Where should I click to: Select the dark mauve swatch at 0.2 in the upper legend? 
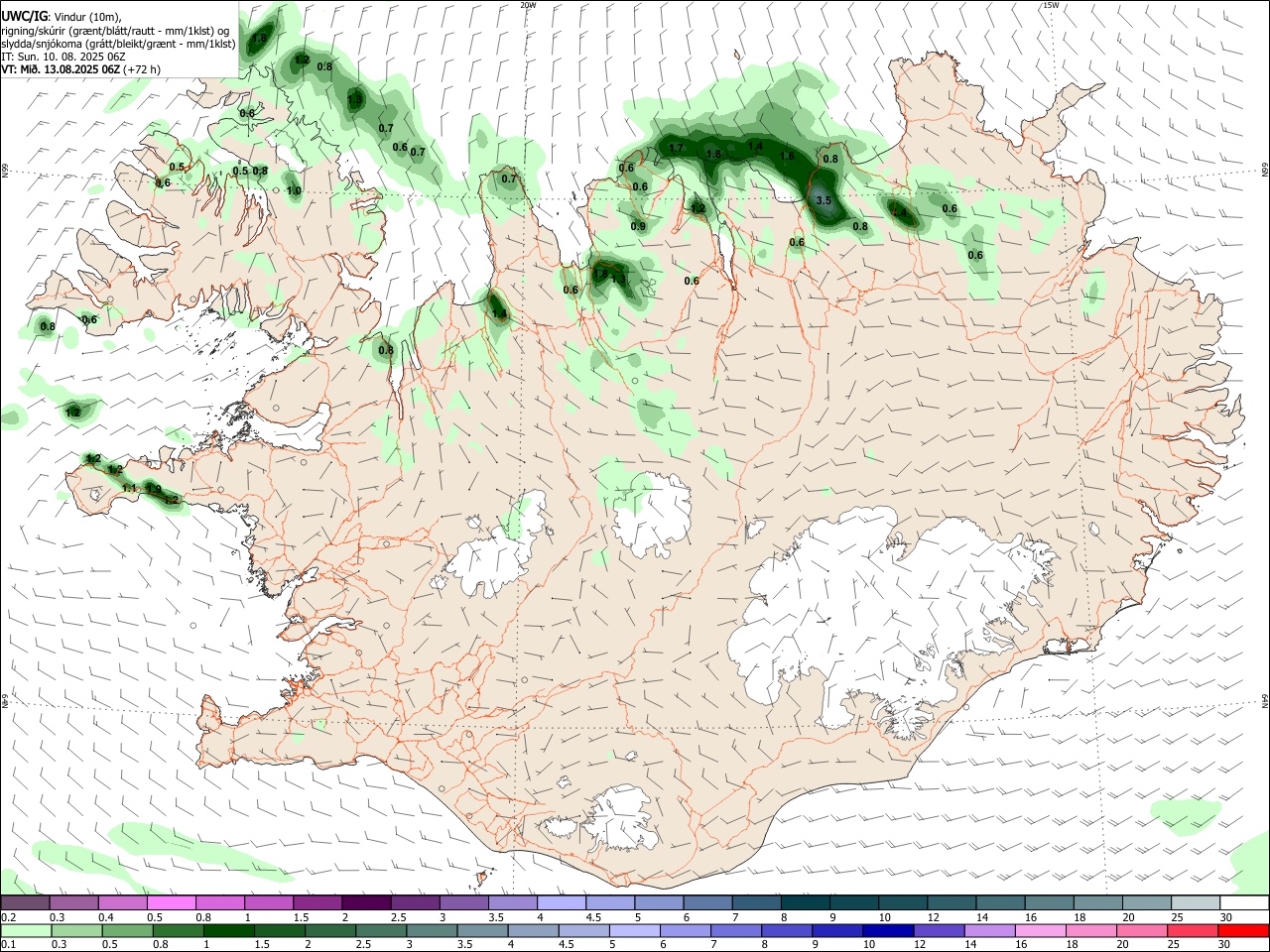(25, 902)
